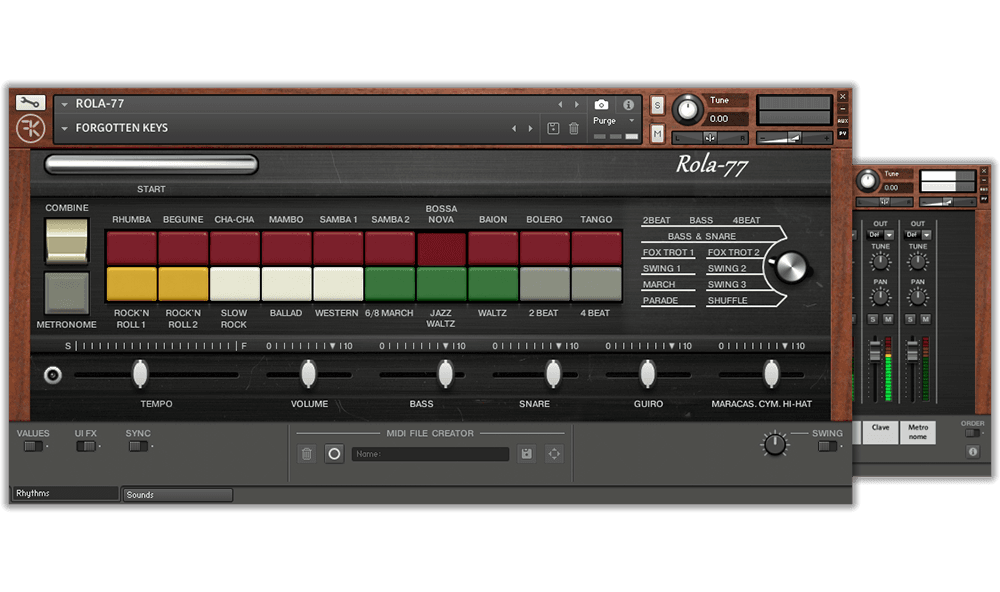The height and width of the screenshot is (592, 1000).
Task: Click the Clave pad in back window
Action: pyautogui.click(x=881, y=432)
